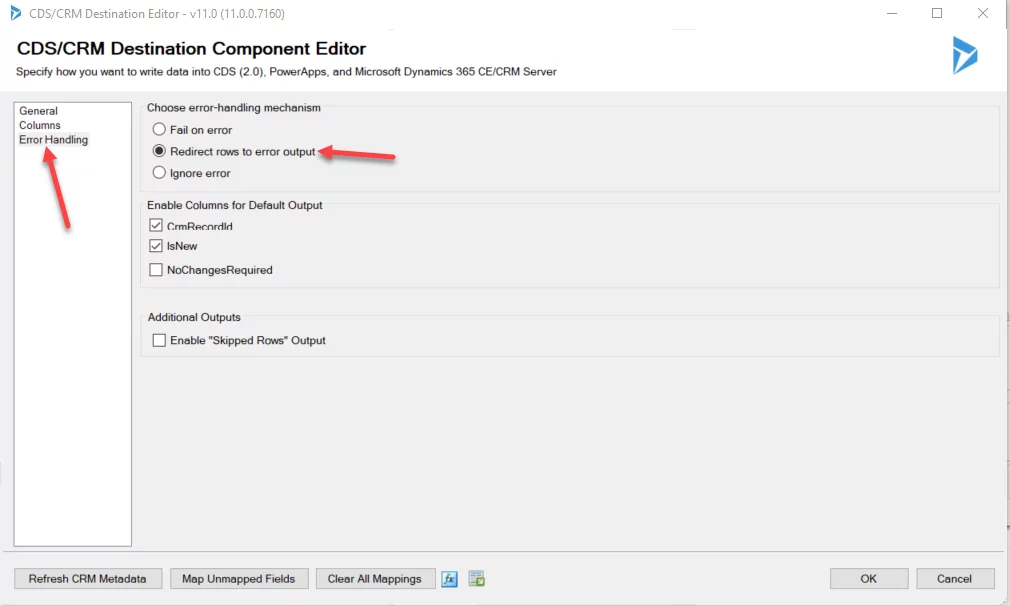Image resolution: width=1010 pixels, height=606 pixels.
Task: Minimize the Destination Editor window
Action: point(892,13)
